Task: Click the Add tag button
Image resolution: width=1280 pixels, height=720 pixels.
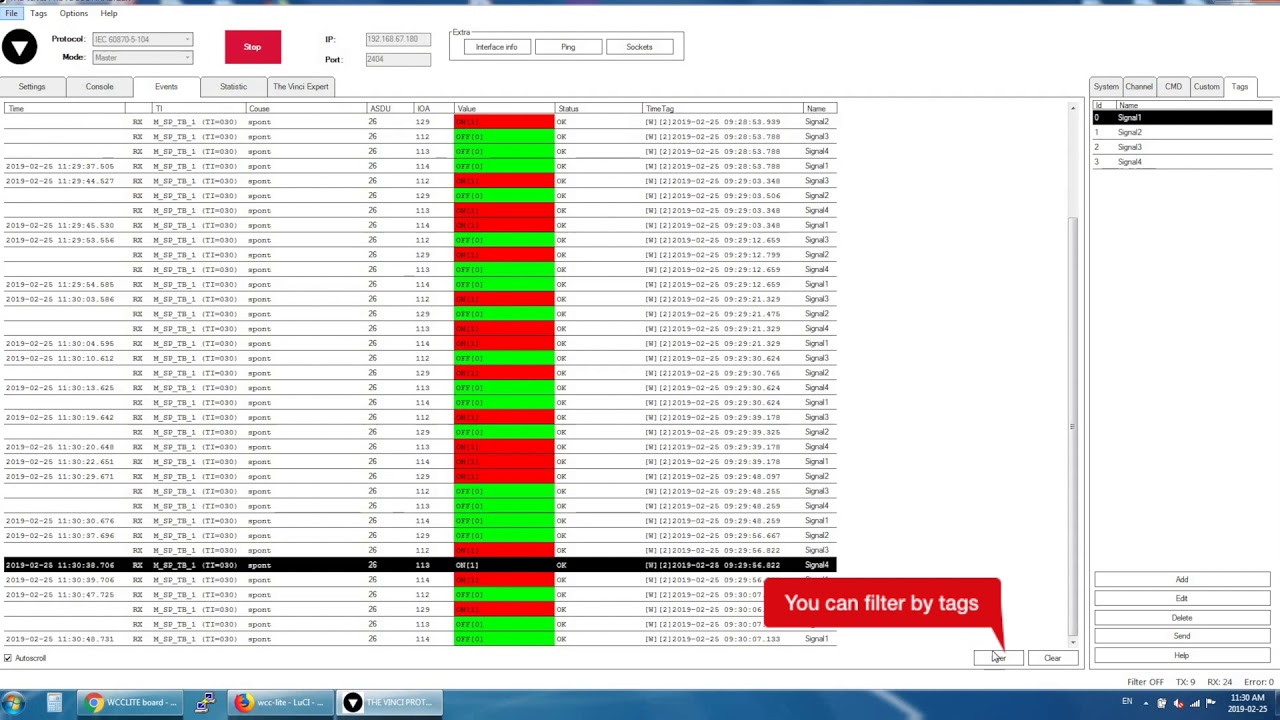Action: [1182, 580]
